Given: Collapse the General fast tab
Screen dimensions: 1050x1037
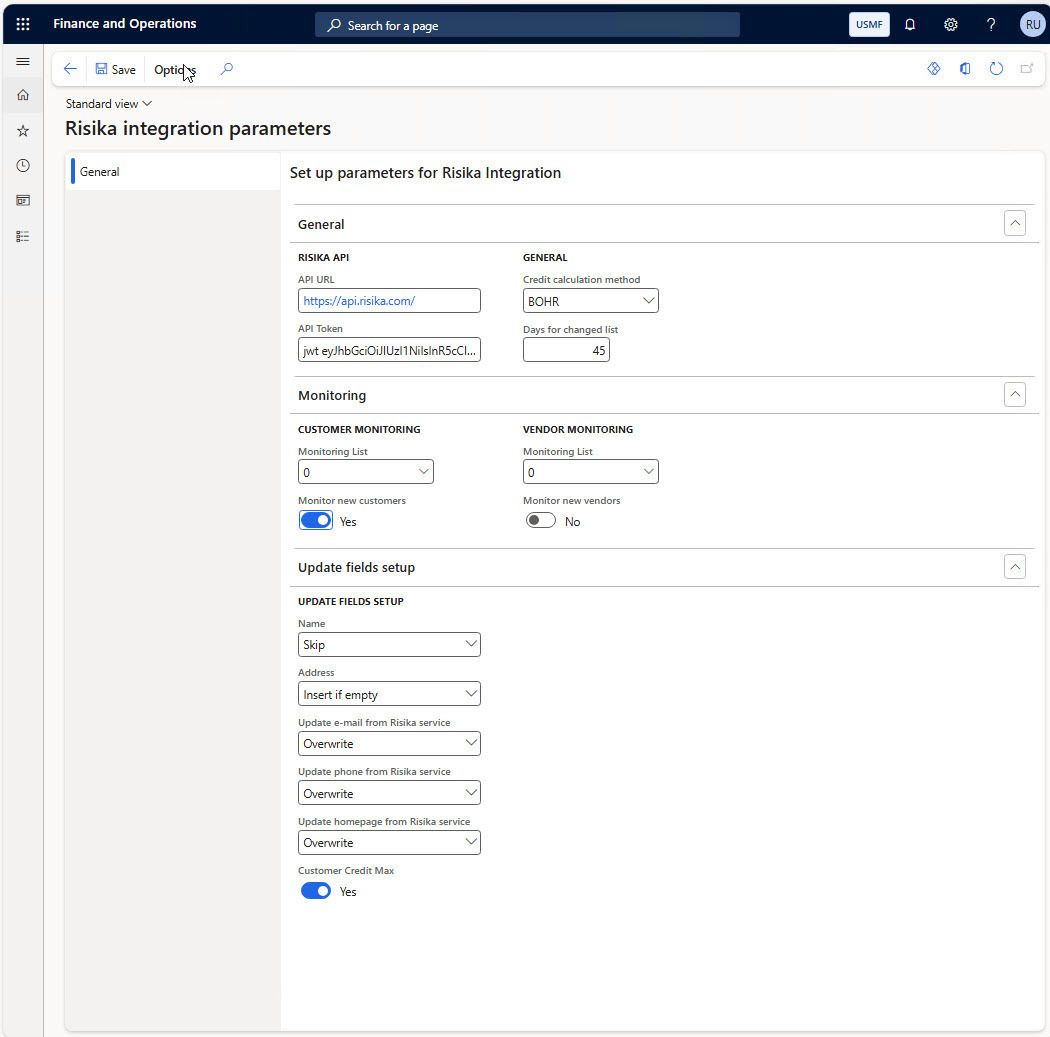Looking at the screenshot, I should click(1015, 223).
